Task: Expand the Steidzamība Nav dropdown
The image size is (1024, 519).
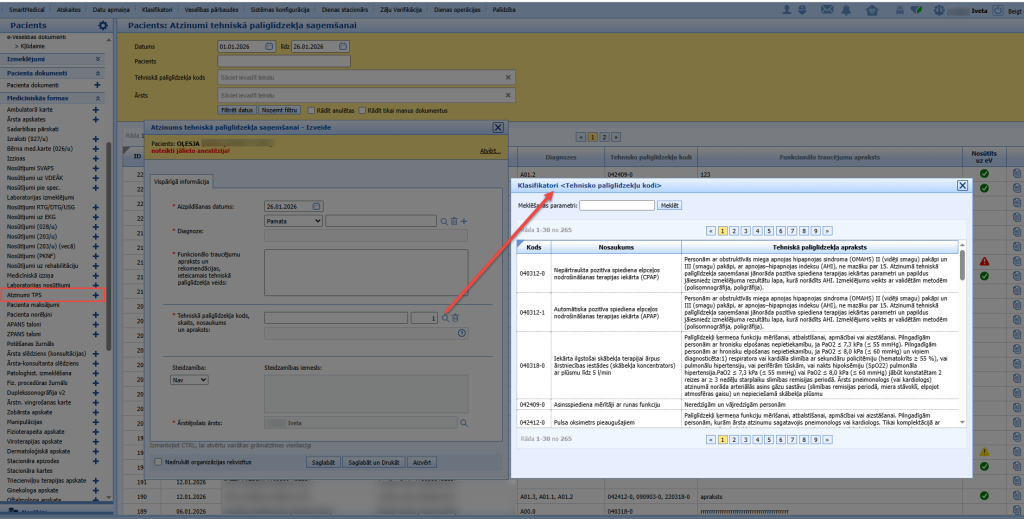Action: [x=189, y=379]
